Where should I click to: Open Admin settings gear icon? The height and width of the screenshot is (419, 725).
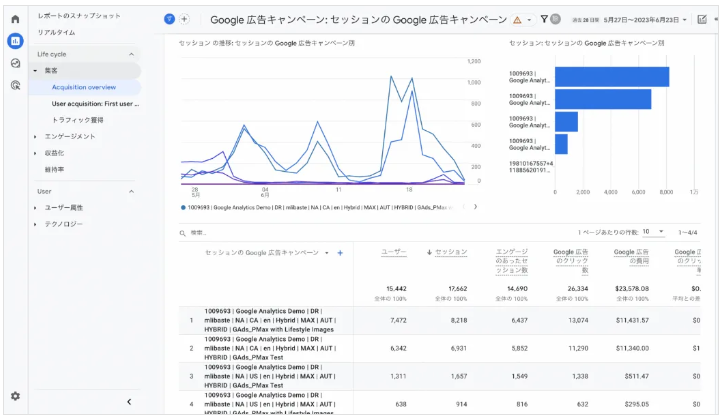[15, 396]
